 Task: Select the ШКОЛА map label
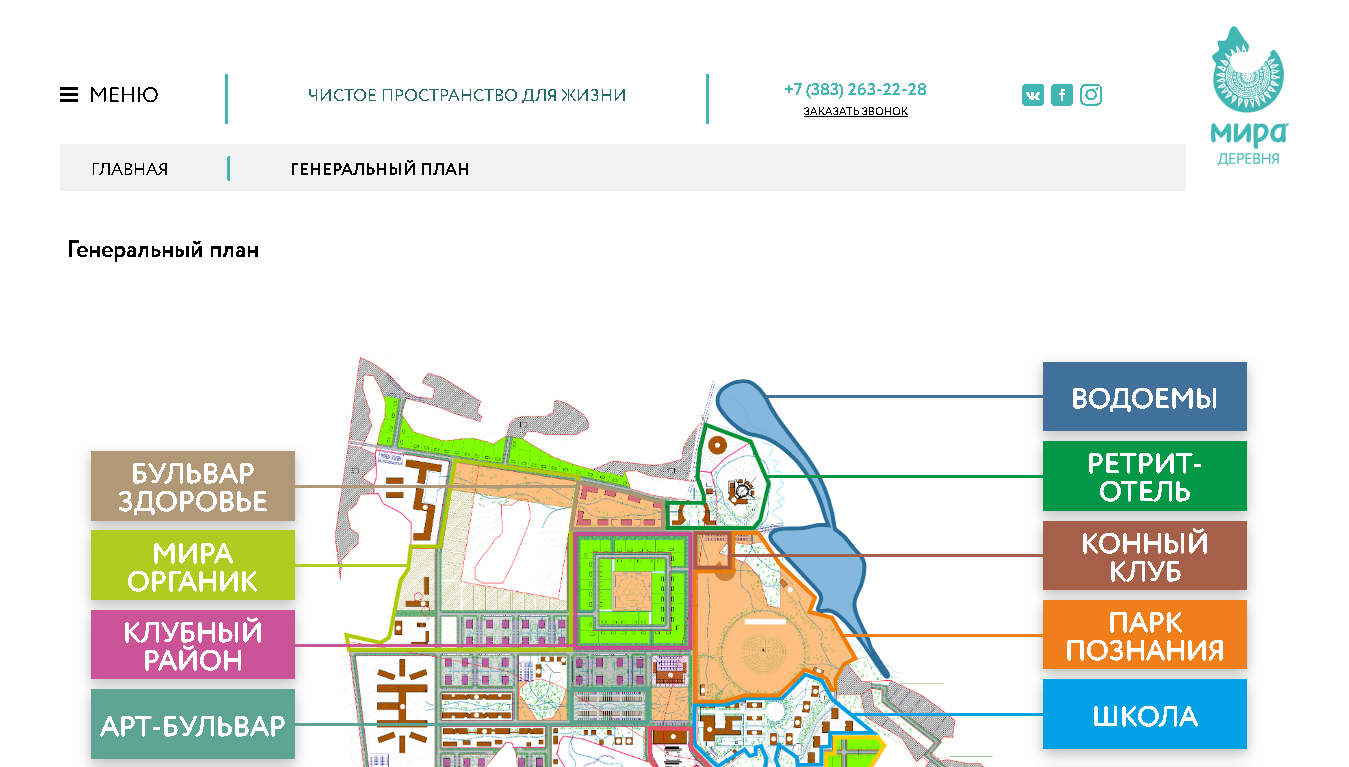[1144, 715]
